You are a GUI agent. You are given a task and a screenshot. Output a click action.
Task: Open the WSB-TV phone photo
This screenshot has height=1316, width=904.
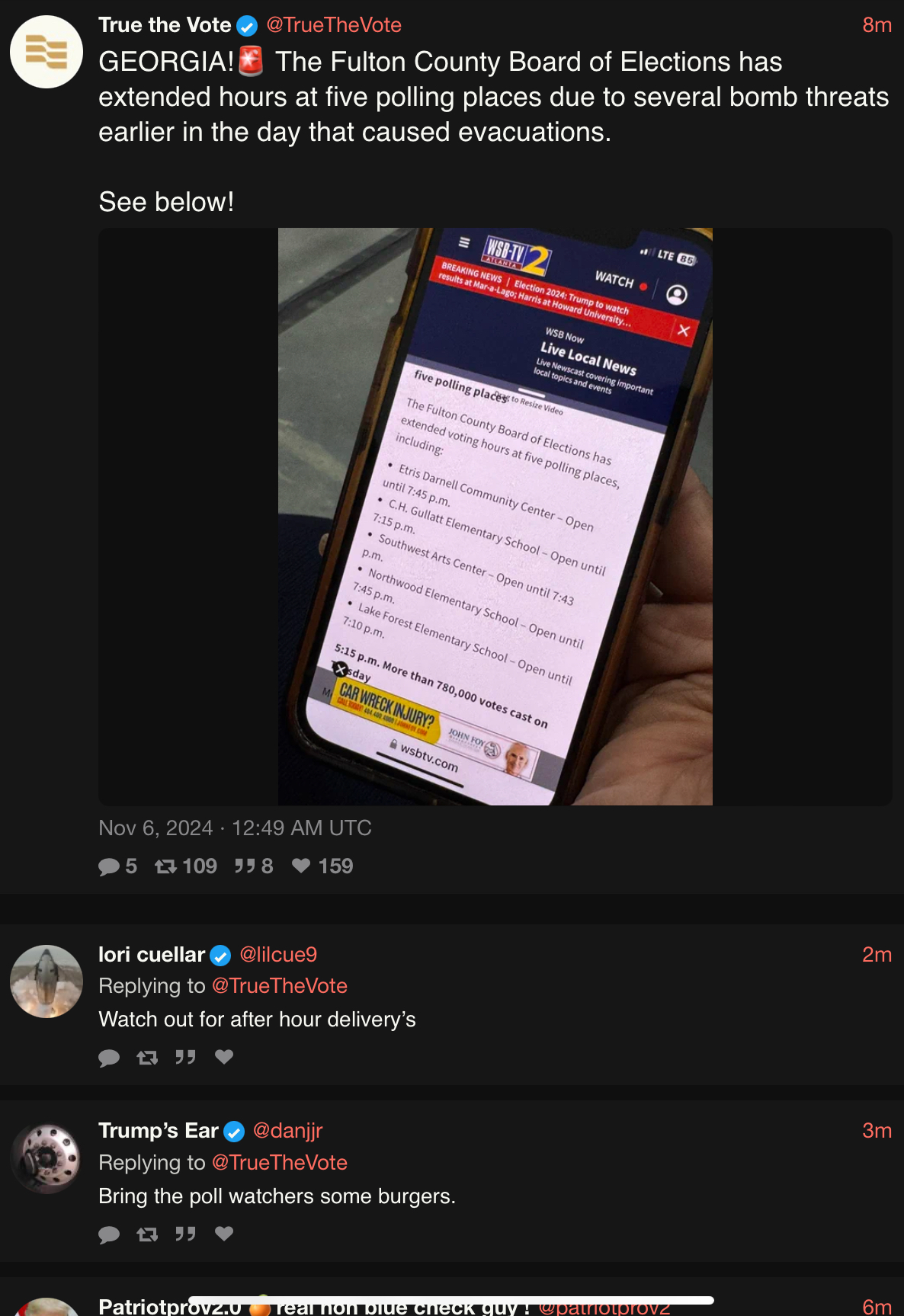(495, 517)
